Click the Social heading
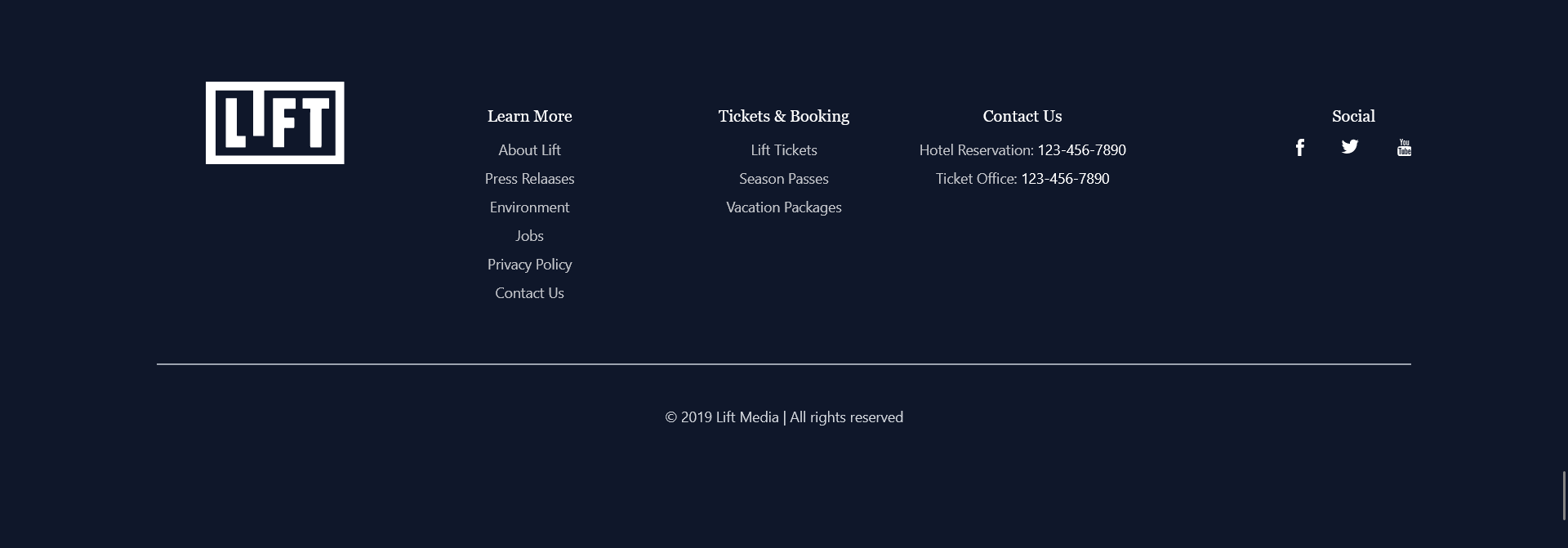This screenshot has height=548, width=1568. (1353, 116)
